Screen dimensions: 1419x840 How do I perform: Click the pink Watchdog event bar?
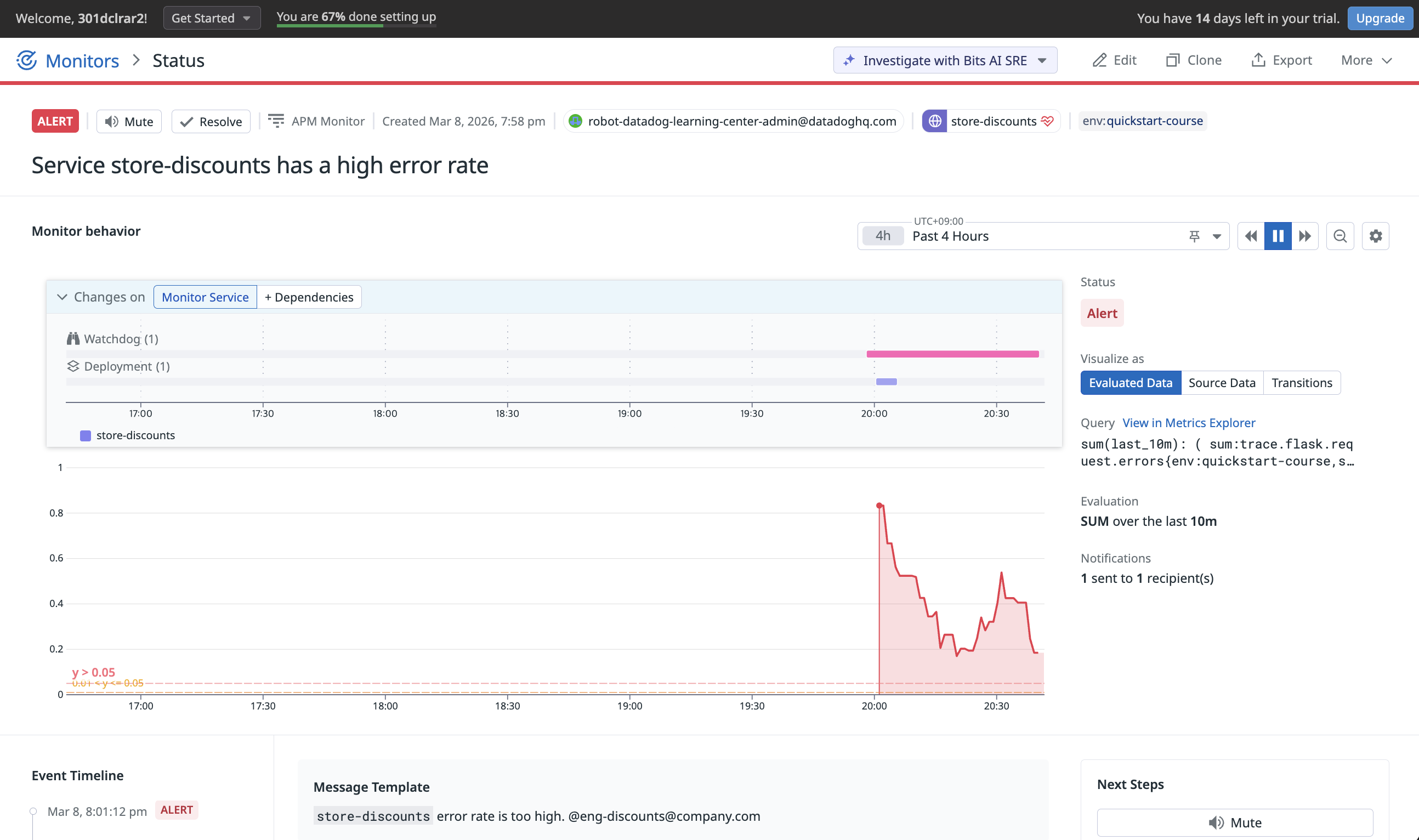click(952, 354)
